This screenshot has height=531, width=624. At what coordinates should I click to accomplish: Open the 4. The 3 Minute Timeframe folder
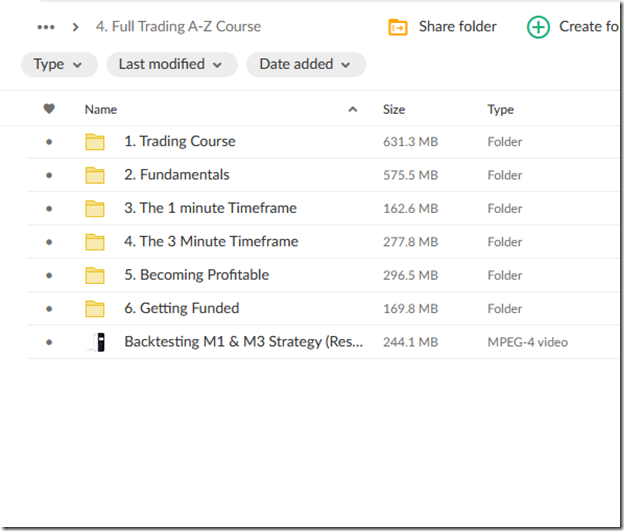pyautogui.click(x=210, y=241)
